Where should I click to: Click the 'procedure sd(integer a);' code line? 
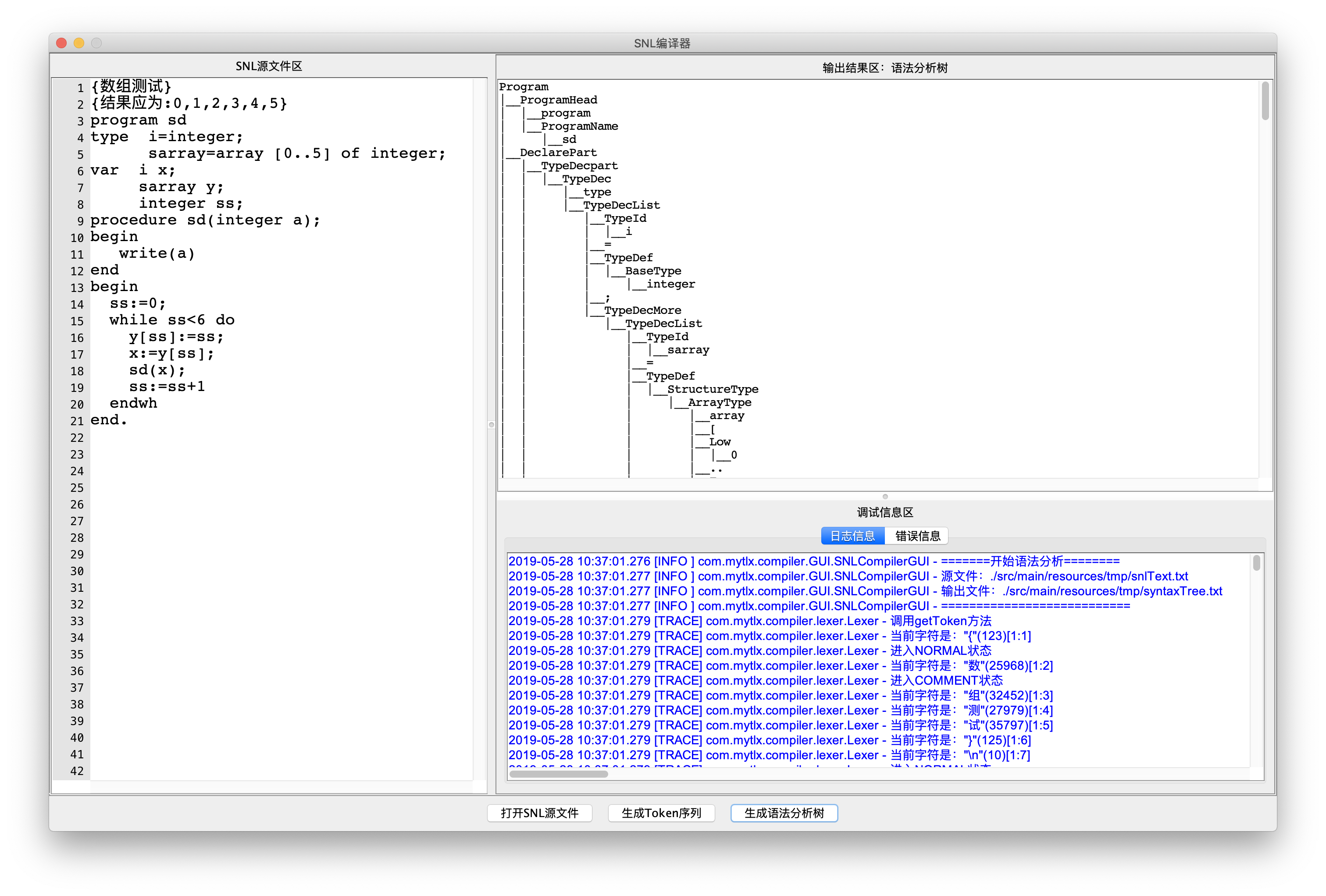click(x=205, y=220)
